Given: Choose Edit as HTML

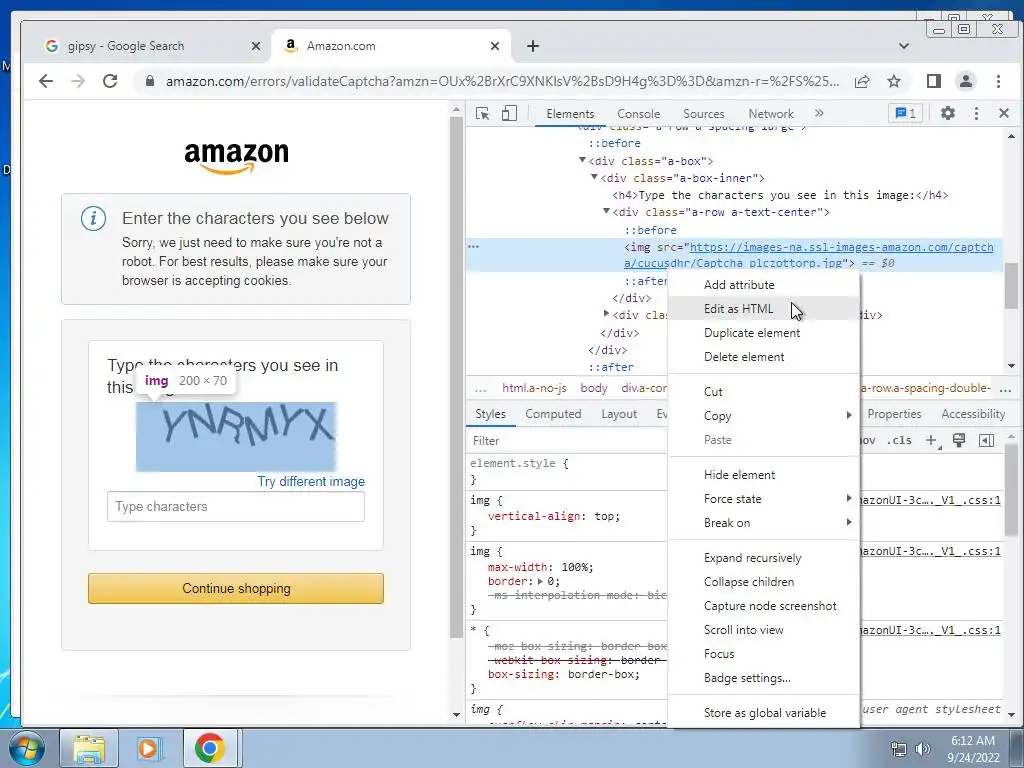Looking at the screenshot, I should 764,309.
